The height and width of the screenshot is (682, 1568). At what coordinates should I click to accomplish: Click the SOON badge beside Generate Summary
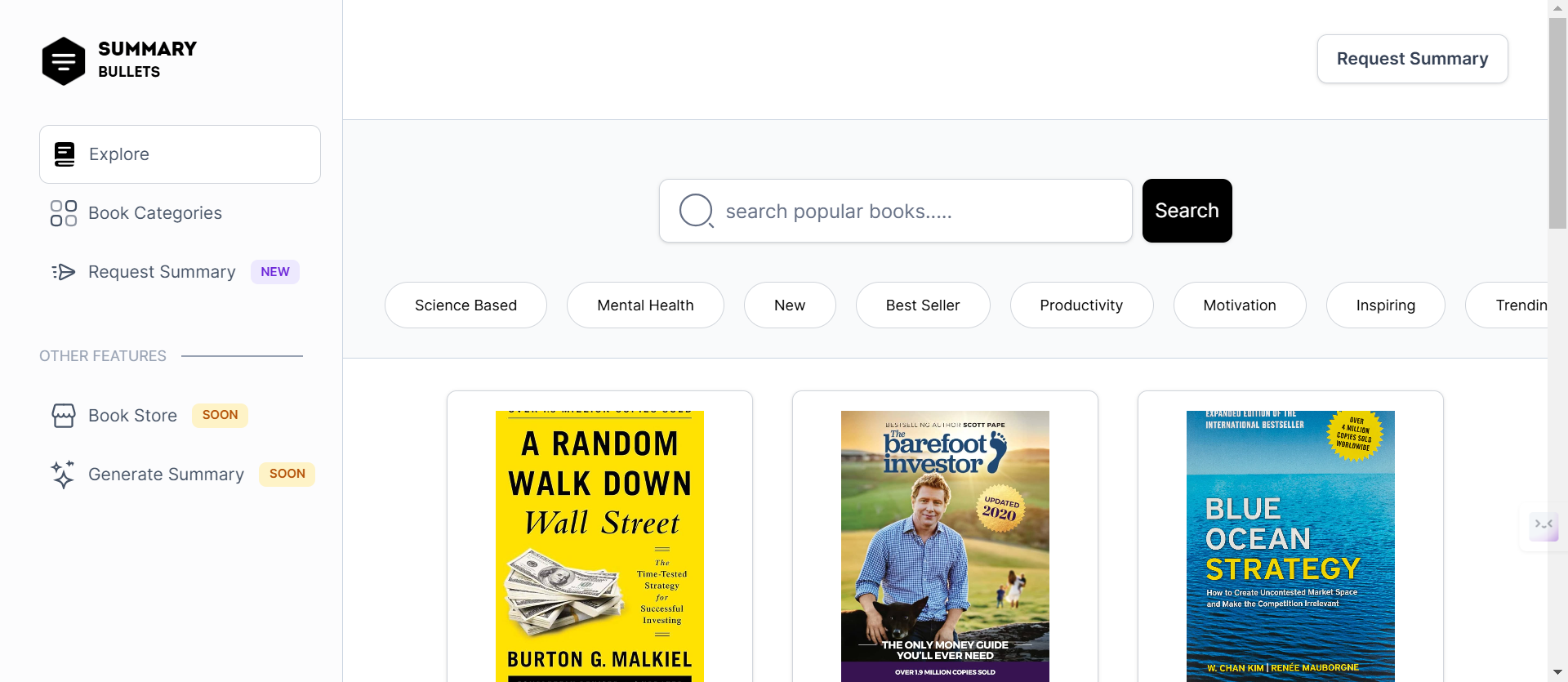point(287,474)
